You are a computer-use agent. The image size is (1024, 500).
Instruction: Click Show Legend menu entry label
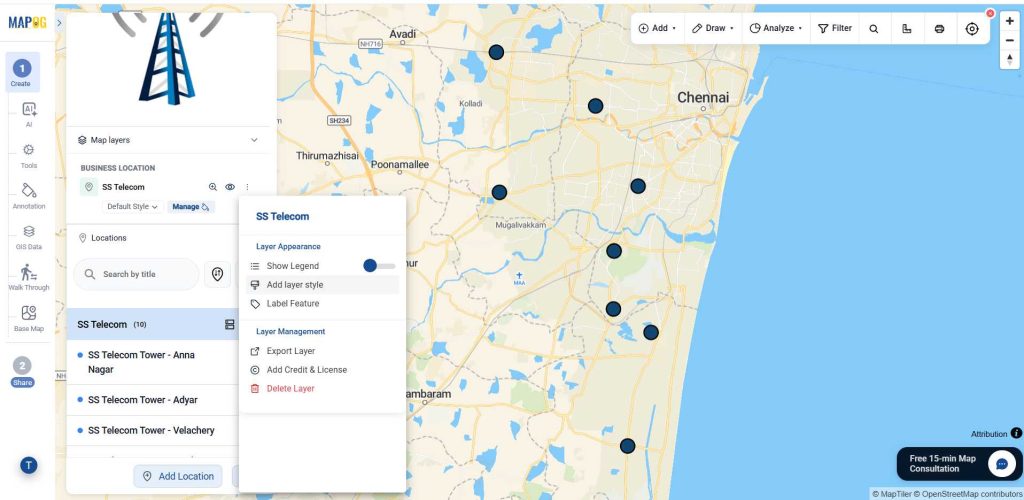(293, 266)
